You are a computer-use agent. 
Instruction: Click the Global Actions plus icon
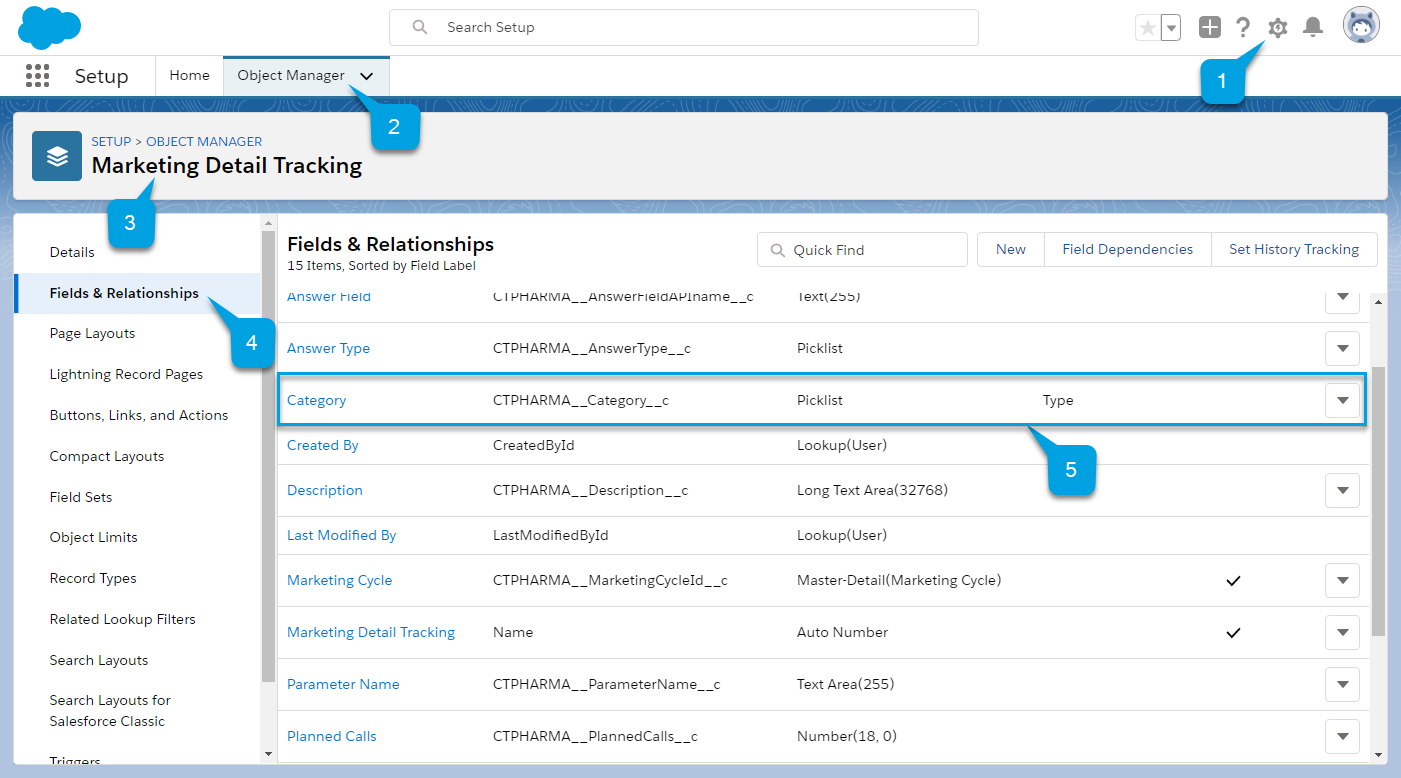(x=1210, y=28)
